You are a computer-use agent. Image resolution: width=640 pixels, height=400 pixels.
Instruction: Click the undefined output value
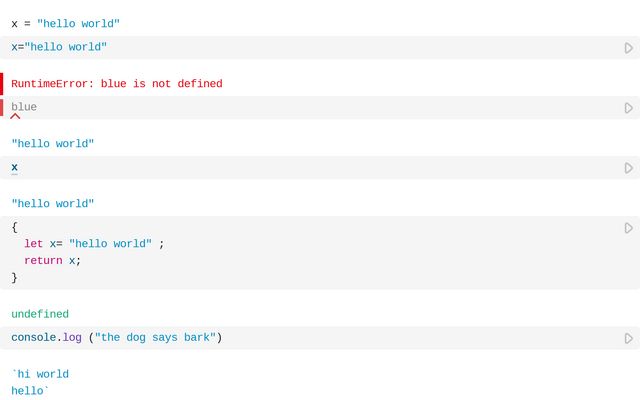pyautogui.click(x=40, y=314)
